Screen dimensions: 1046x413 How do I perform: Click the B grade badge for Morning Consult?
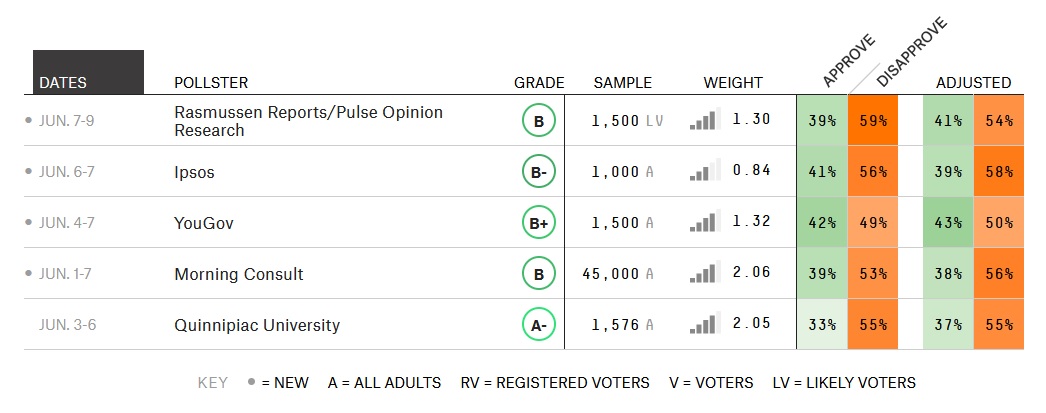point(538,273)
